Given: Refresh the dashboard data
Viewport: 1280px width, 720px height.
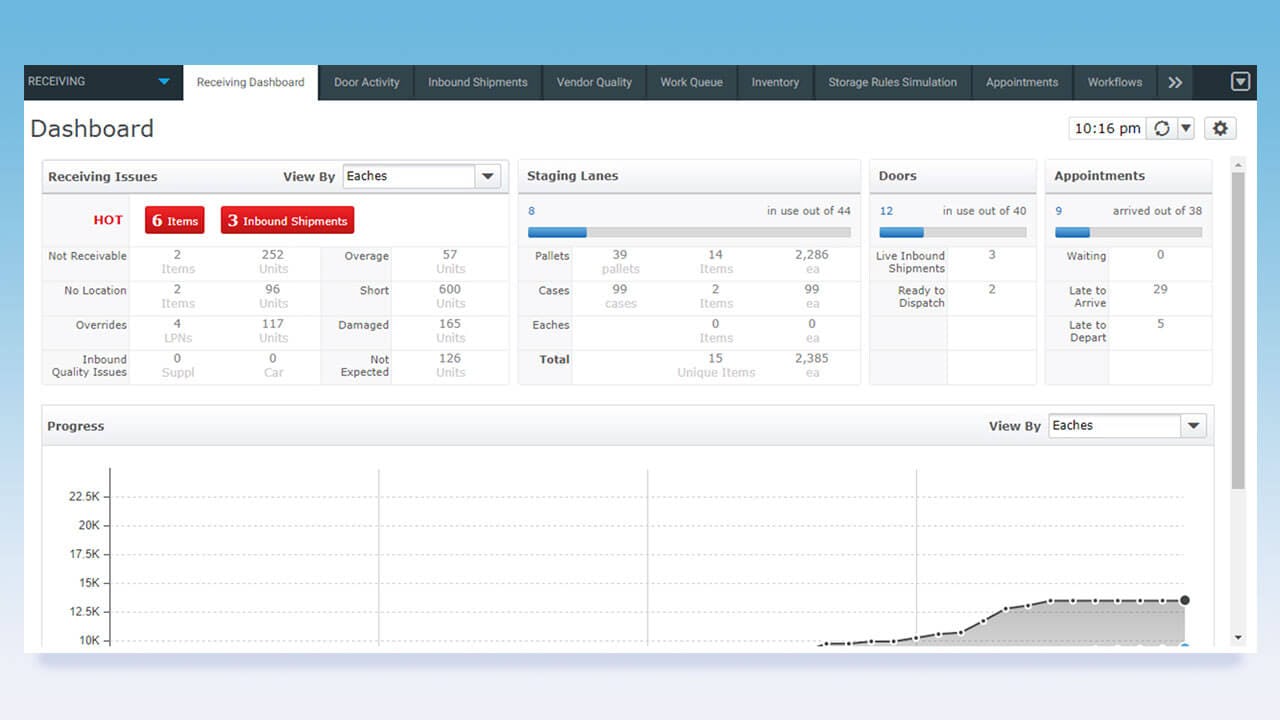Looking at the screenshot, I should coord(1162,128).
